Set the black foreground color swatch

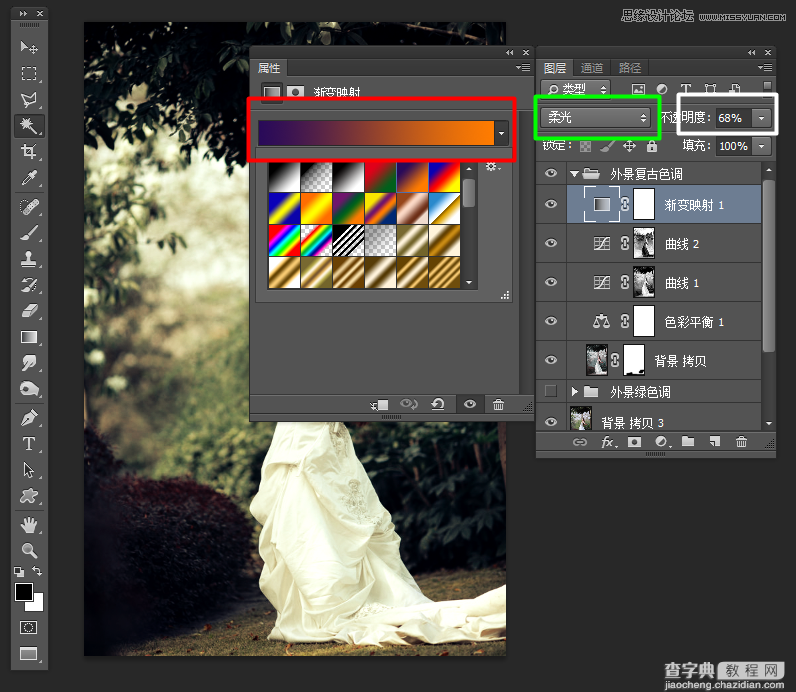23,592
